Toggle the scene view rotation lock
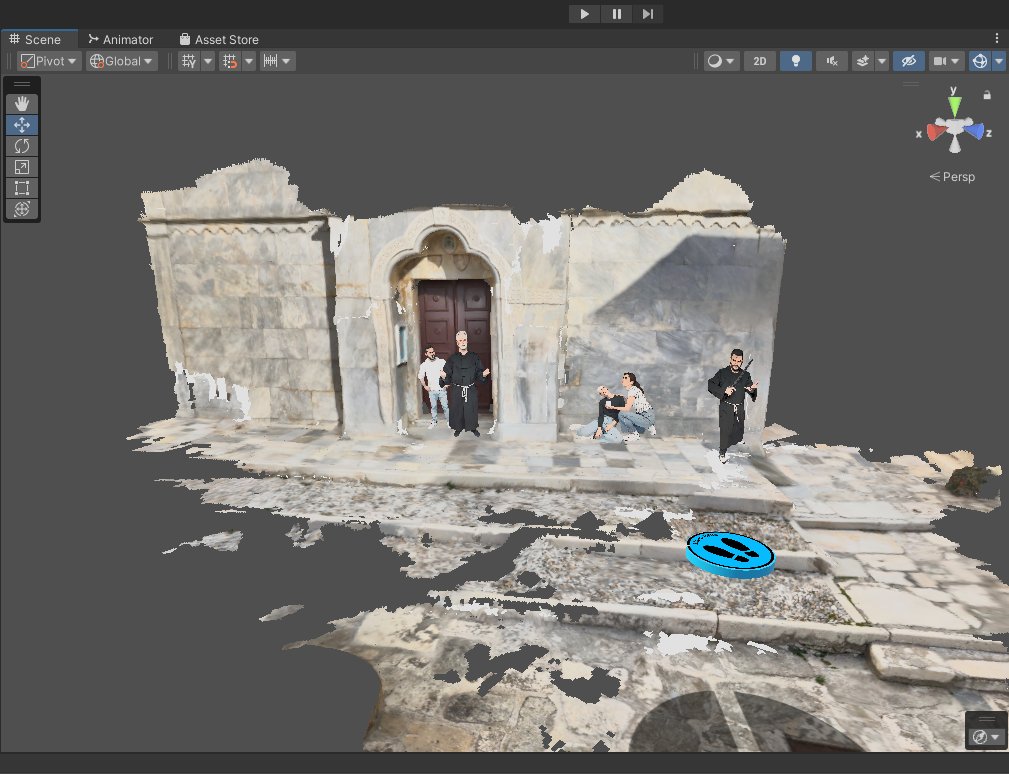Image resolution: width=1009 pixels, height=774 pixels. pyautogui.click(x=987, y=95)
